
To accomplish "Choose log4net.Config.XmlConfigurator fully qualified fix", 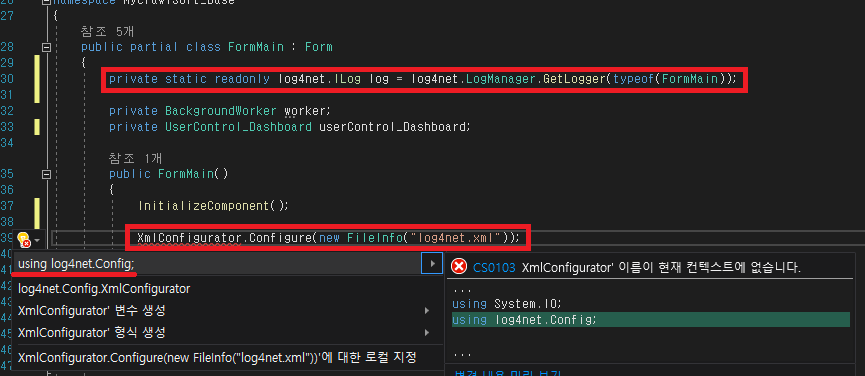I will tap(104, 288).
